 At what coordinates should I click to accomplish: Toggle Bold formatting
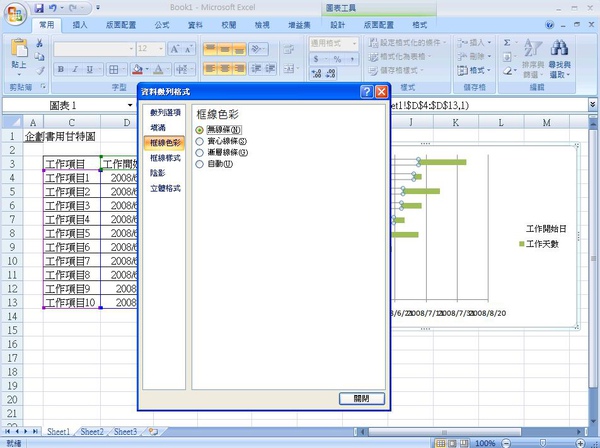[60, 70]
